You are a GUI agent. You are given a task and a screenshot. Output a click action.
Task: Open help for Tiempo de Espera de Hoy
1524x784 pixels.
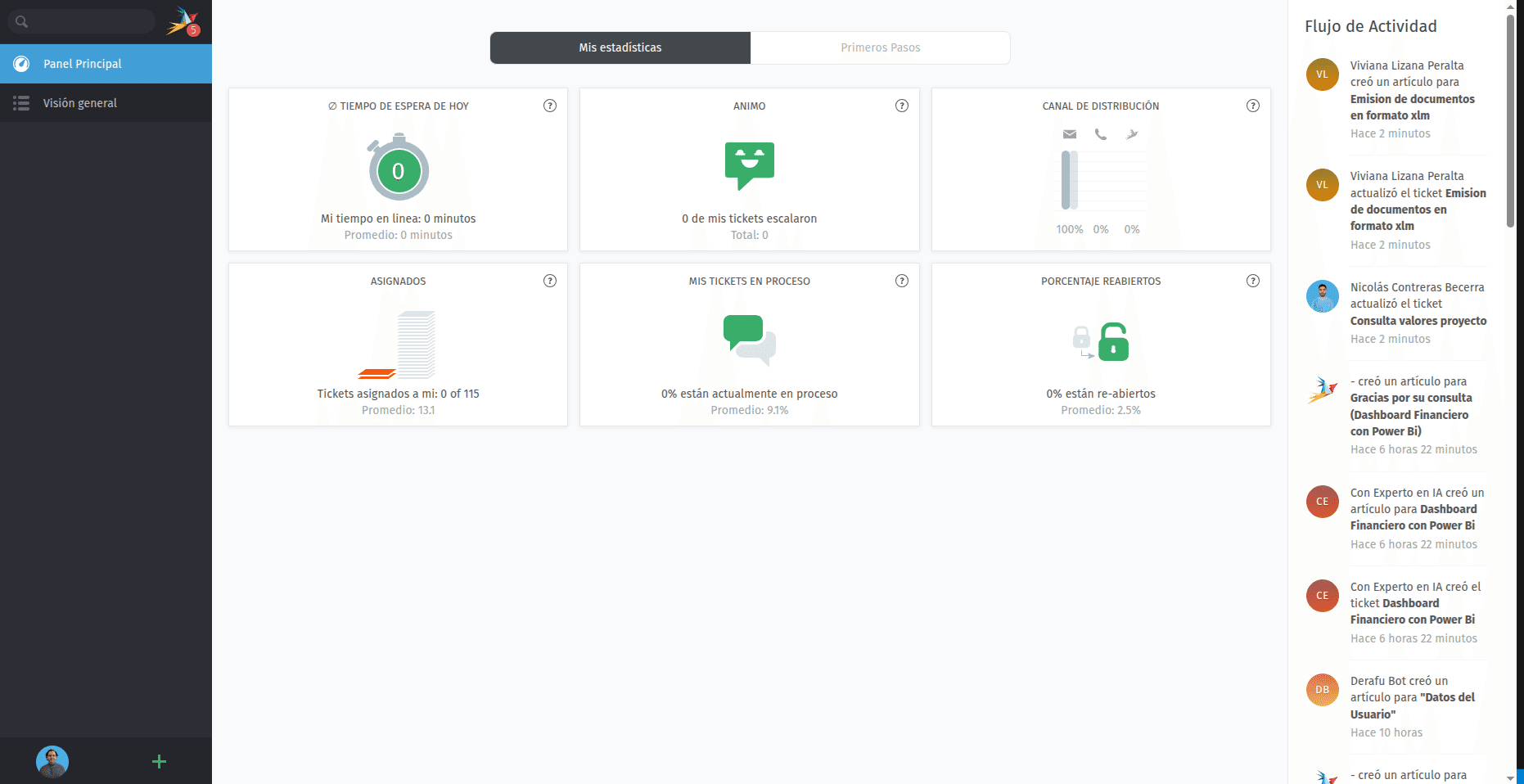click(550, 106)
